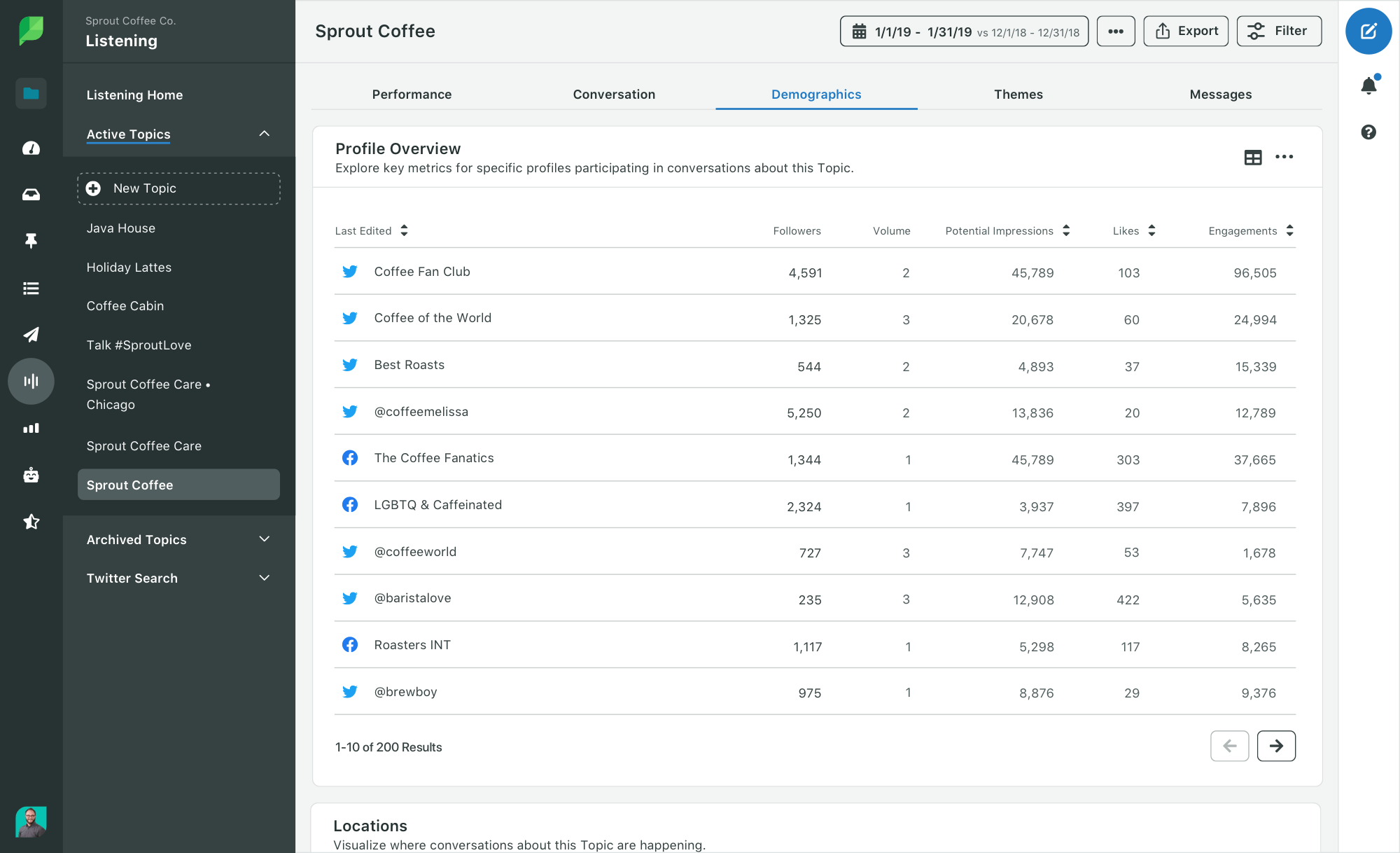Click the Twitter icon for @brewboy
1400x853 pixels.
(x=350, y=692)
